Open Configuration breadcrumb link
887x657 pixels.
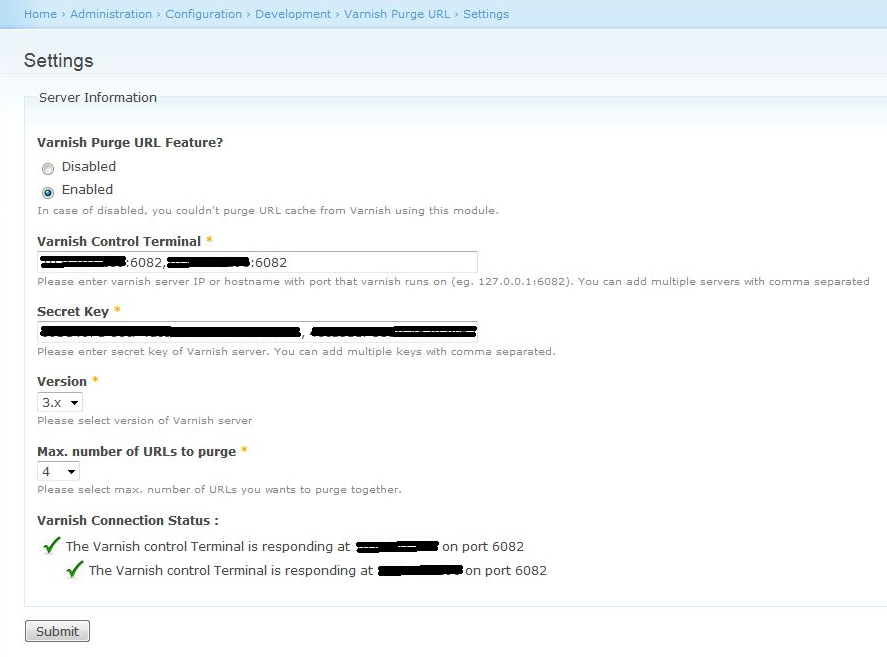(204, 14)
